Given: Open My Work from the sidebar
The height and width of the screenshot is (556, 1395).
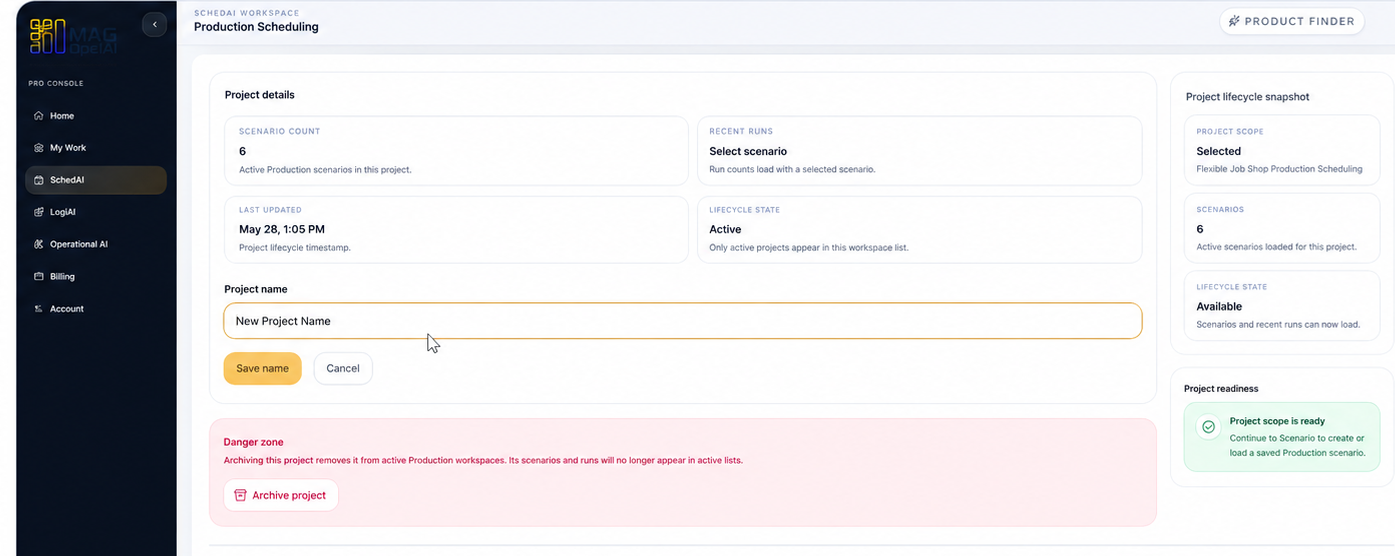Looking at the screenshot, I should [x=96, y=148].
